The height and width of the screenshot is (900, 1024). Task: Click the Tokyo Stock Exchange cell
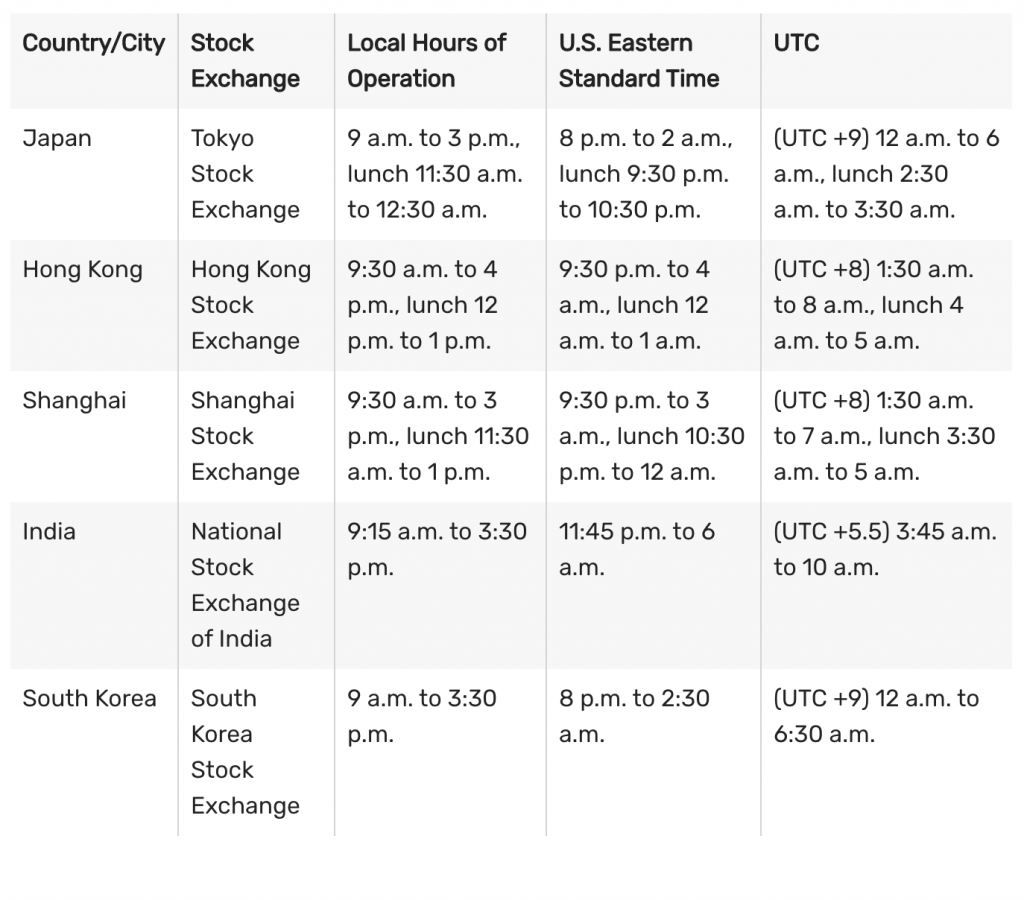[x=245, y=174]
